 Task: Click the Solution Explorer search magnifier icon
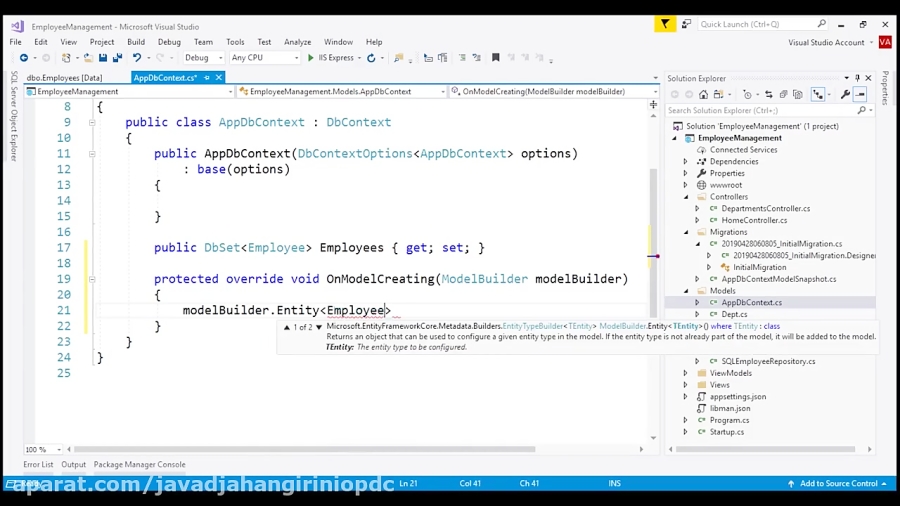pos(862,110)
